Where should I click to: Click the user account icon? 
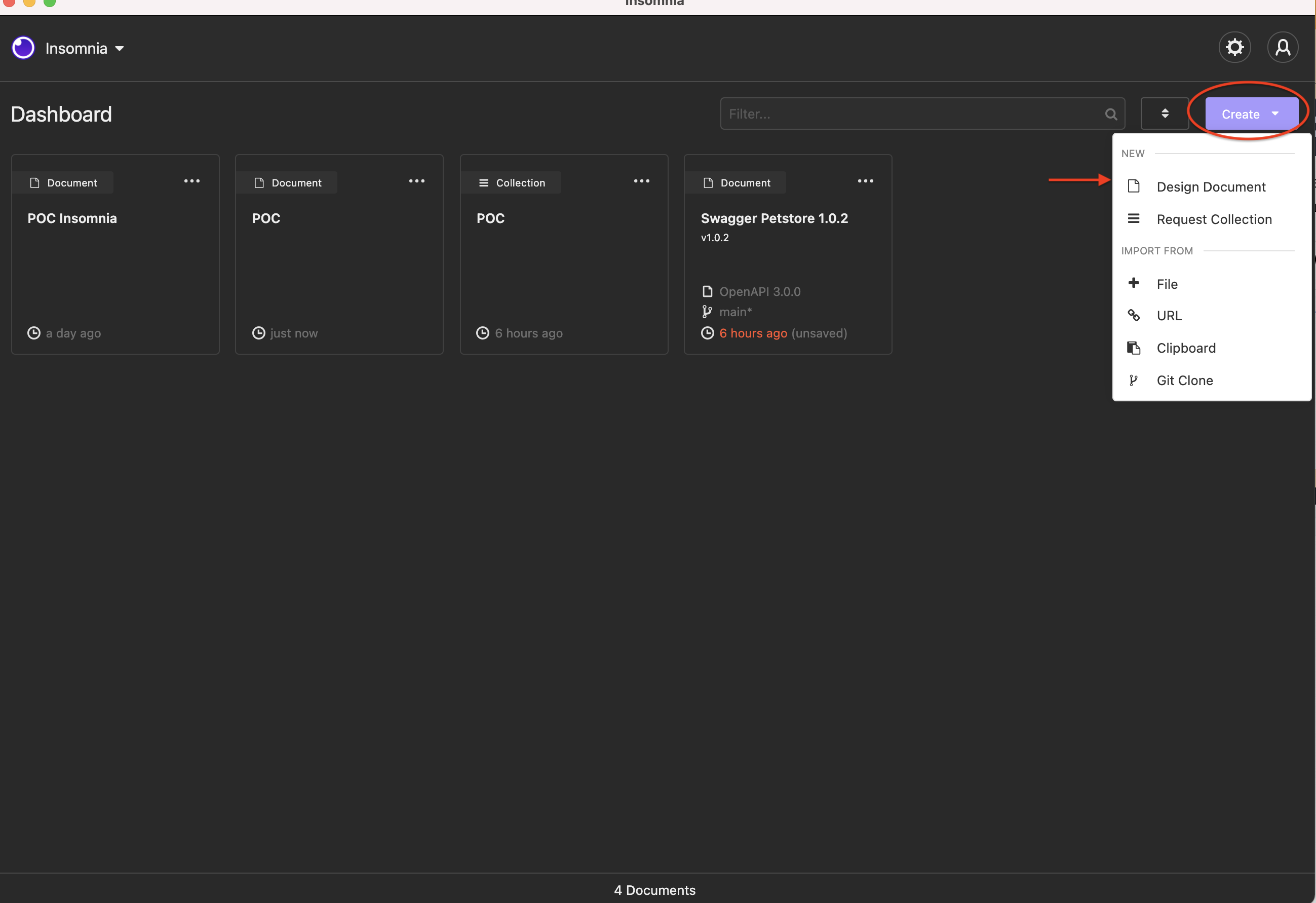(1283, 47)
